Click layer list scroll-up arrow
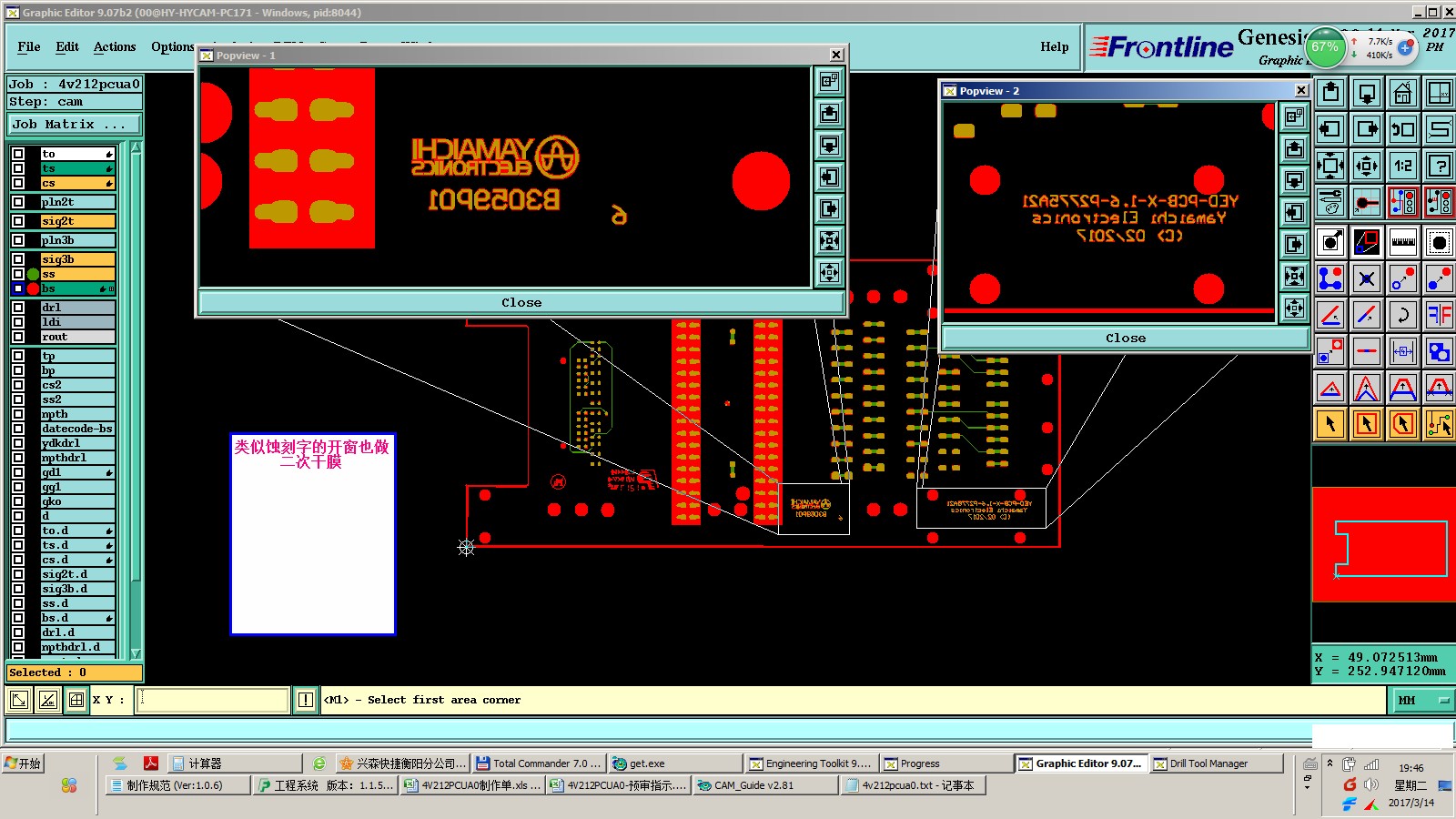 point(136,147)
